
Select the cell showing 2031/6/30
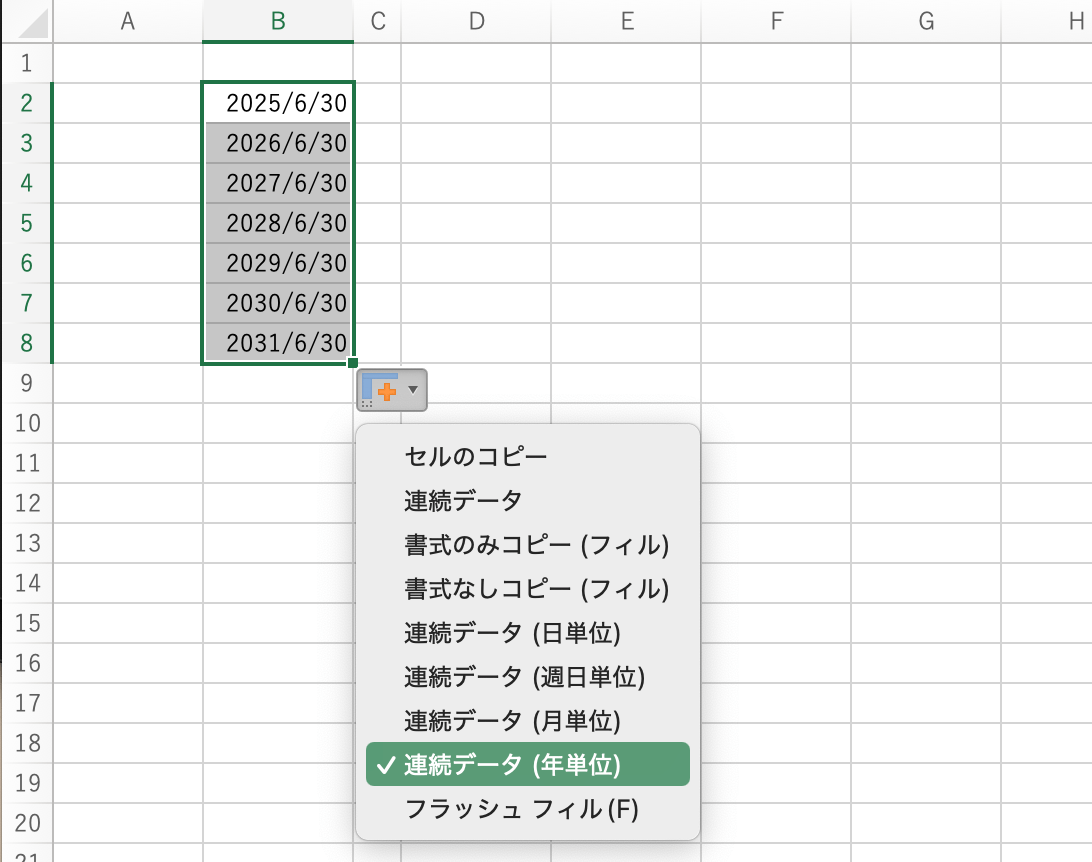point(277,342)
